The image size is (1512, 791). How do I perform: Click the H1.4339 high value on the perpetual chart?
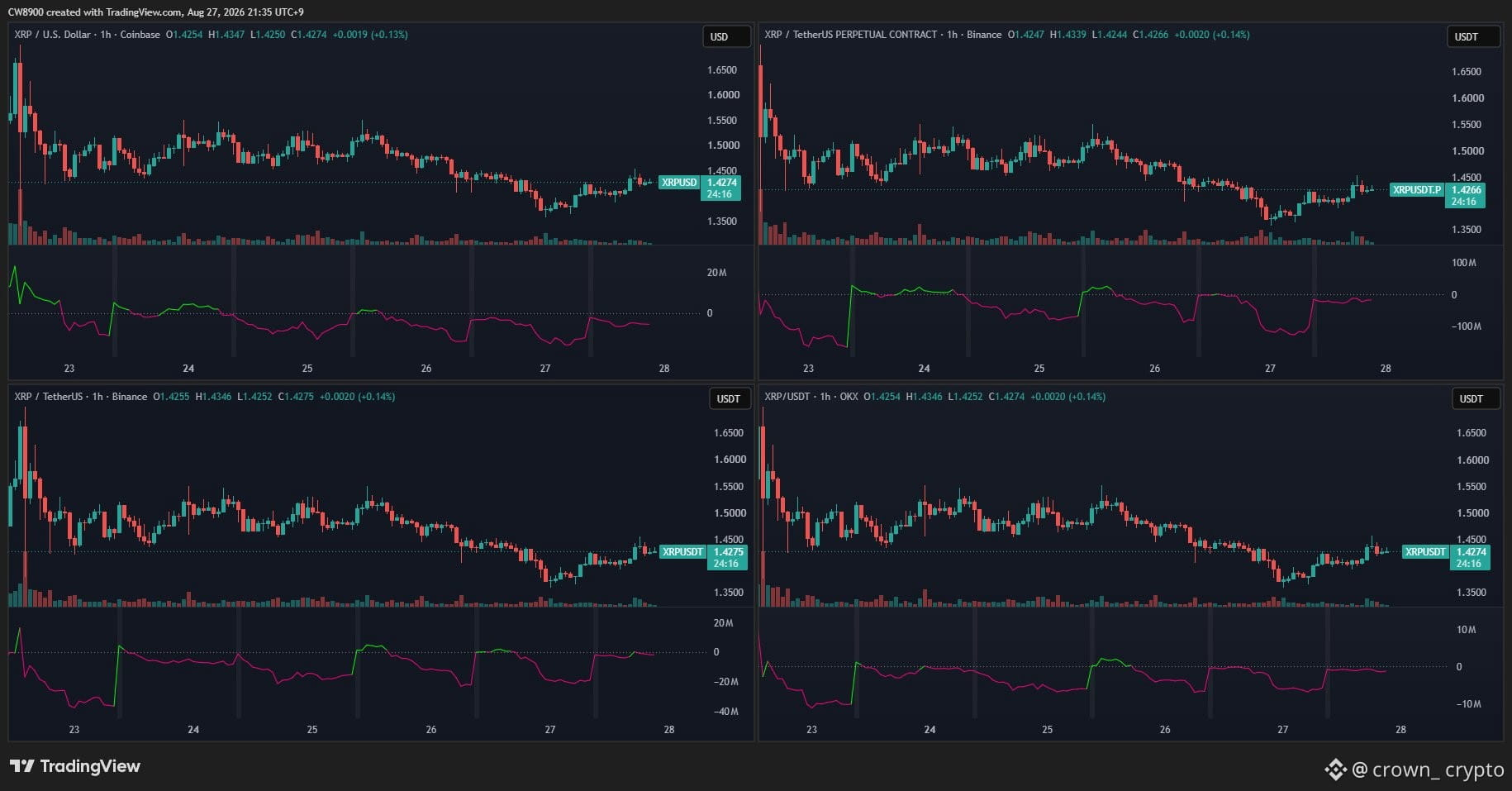pos(1068,35)
